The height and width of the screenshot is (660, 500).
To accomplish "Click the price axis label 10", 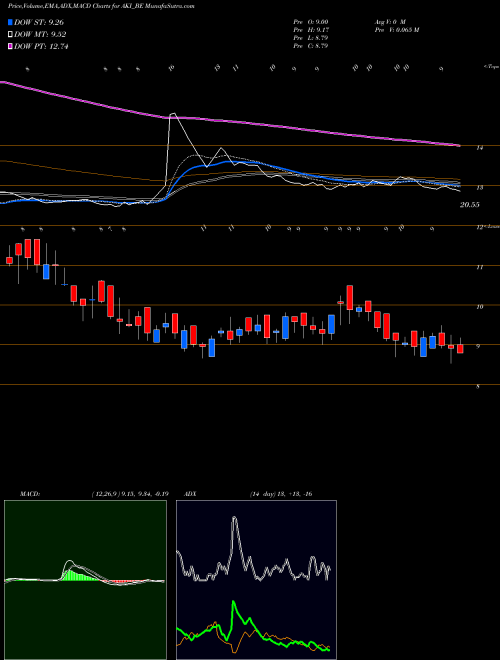I will point(479,307).
